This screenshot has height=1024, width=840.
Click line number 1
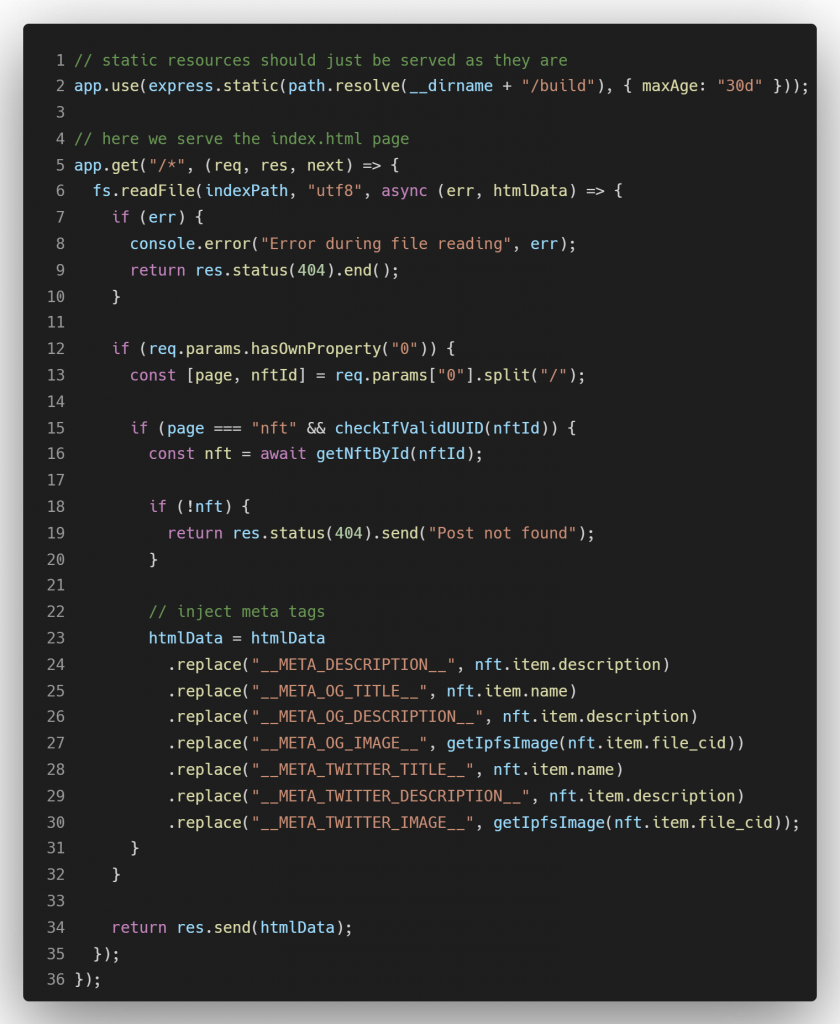tap(60, 60)
